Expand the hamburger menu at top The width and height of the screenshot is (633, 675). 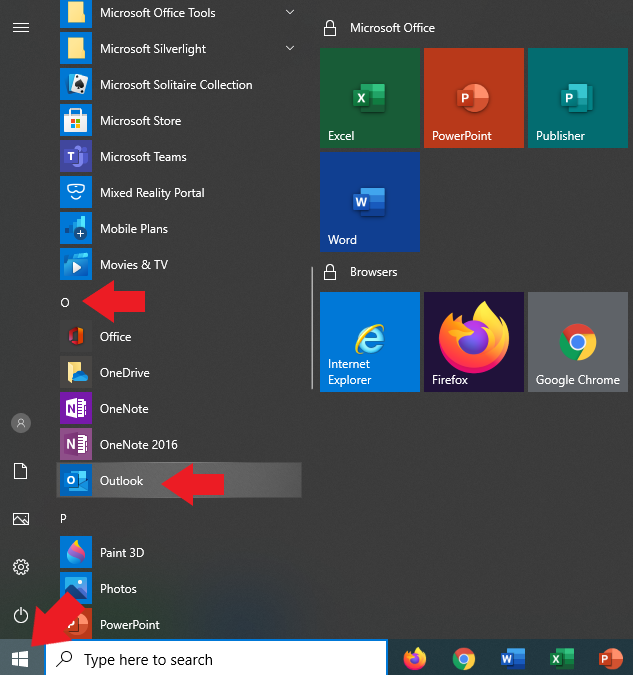[x=21, y=28]
